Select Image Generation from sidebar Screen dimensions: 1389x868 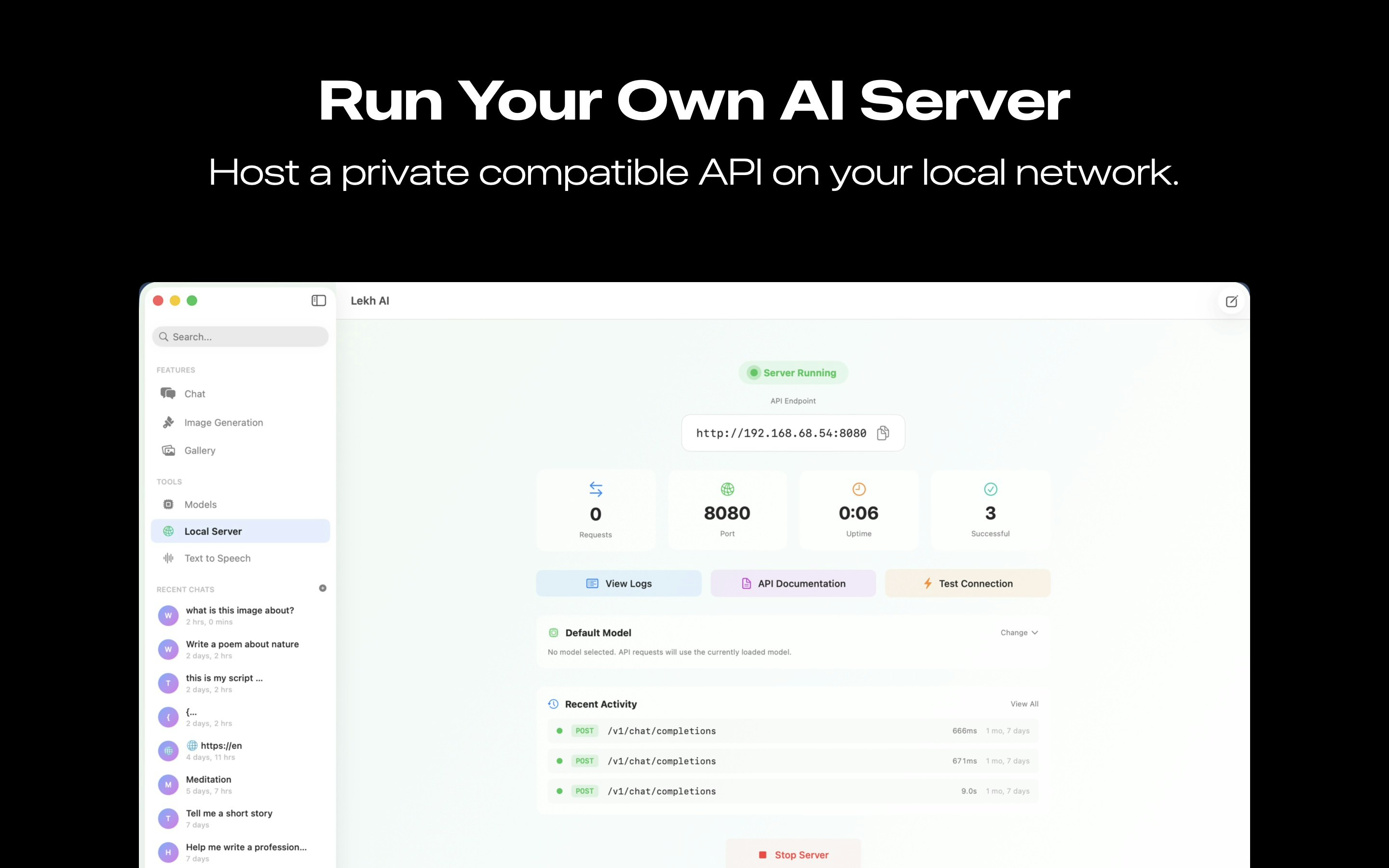click(x=223, y=422)
